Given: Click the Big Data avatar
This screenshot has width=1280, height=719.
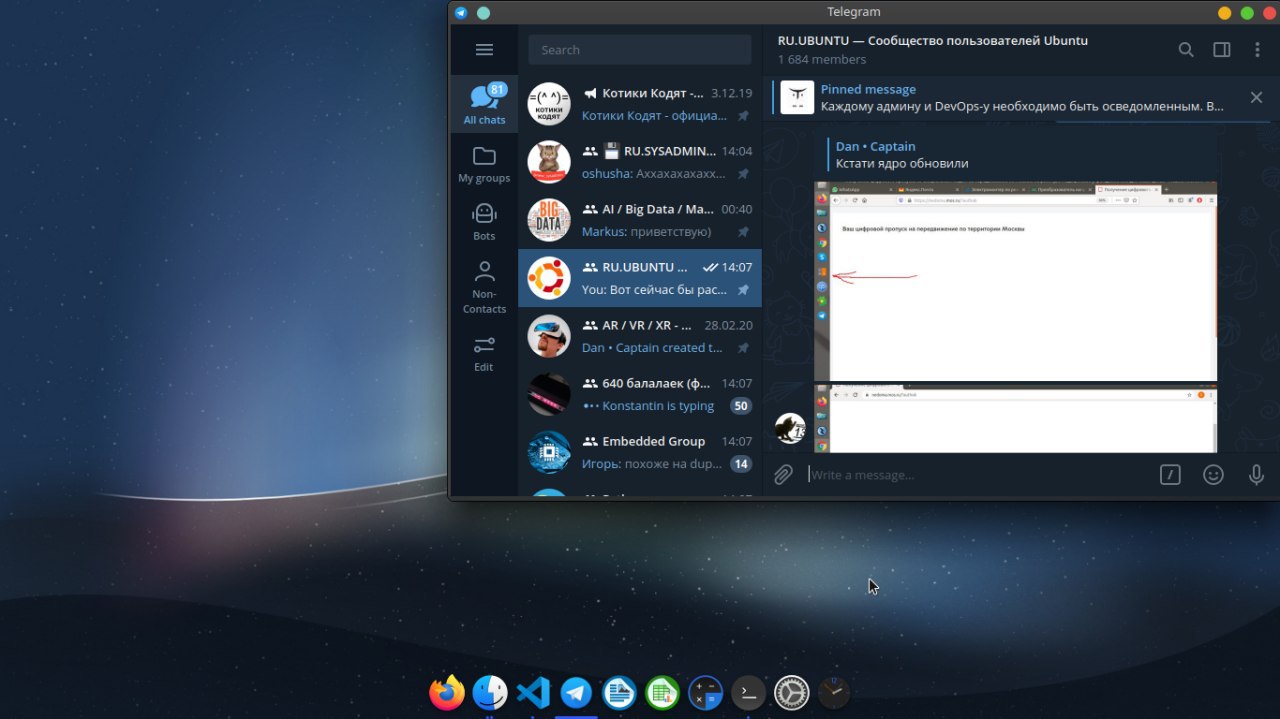Looking at the screenshot, I should 549,220.
